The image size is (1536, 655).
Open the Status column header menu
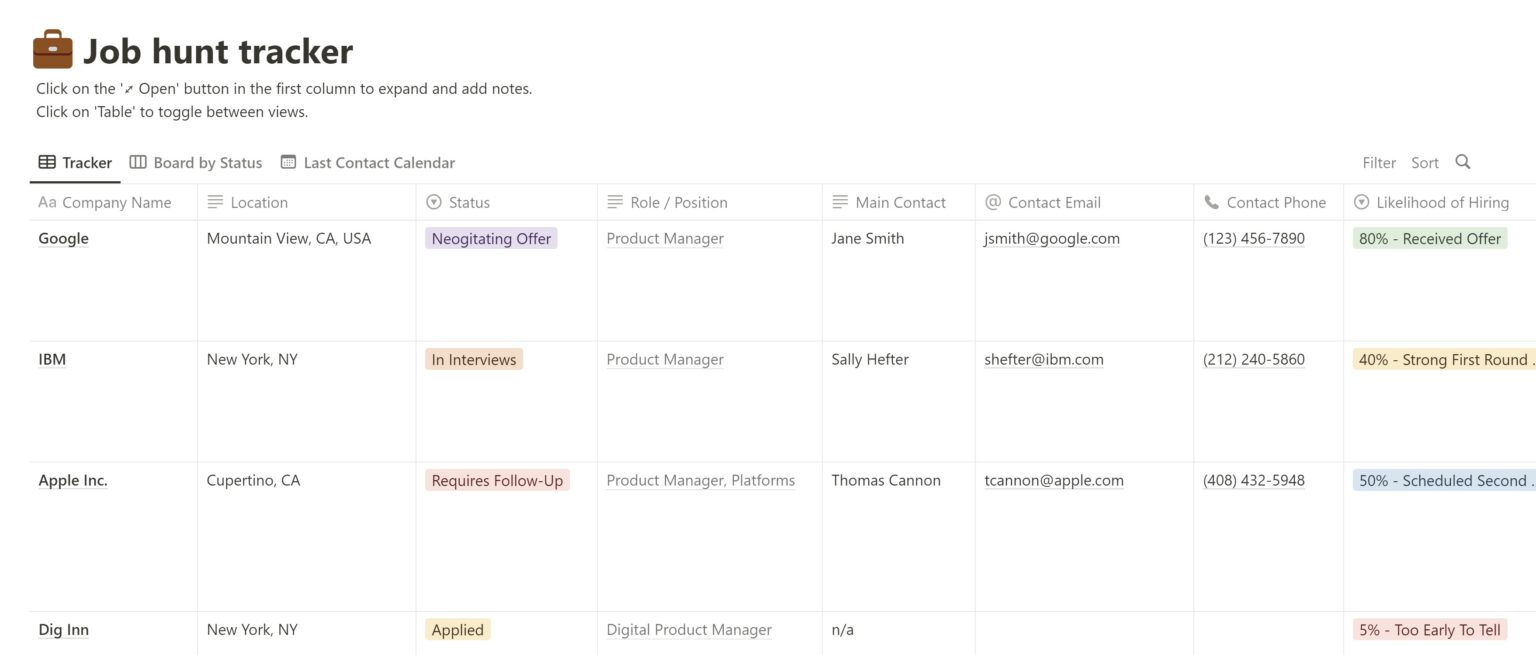coord(470,202)
